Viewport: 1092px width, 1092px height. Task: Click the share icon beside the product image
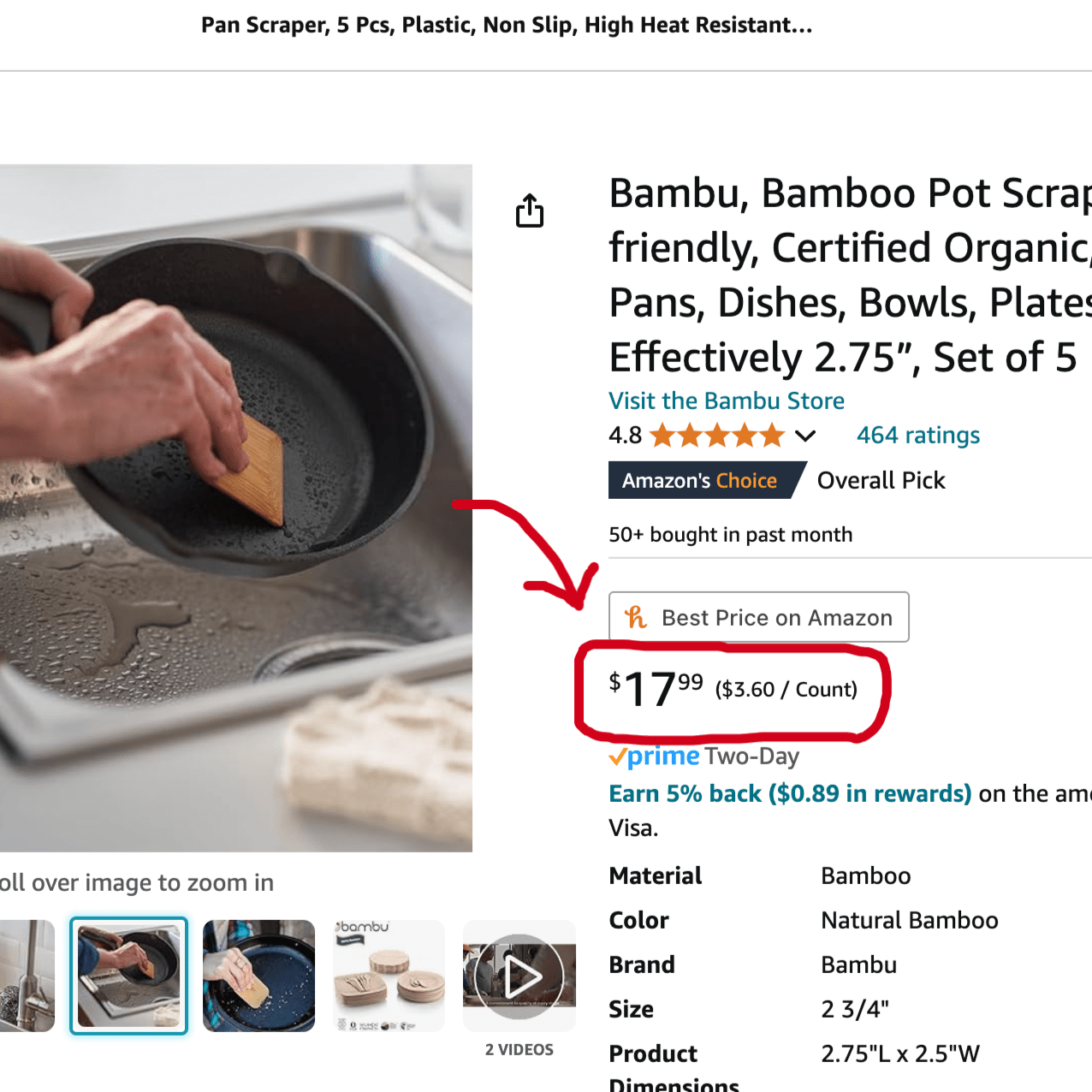tap(530, 211)
